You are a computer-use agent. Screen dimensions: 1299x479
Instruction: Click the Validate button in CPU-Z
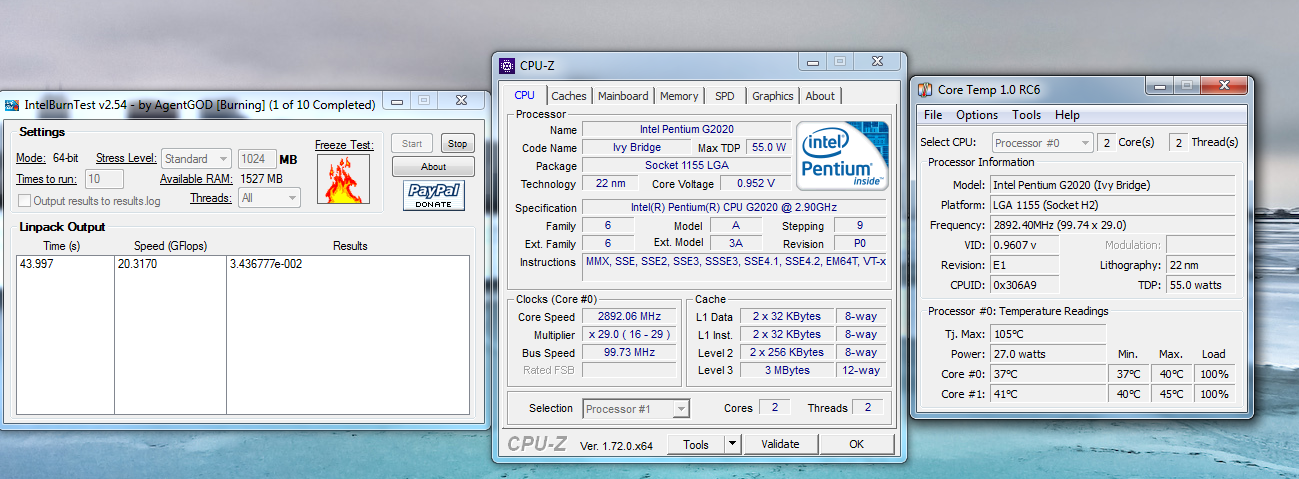pos(780,444)
